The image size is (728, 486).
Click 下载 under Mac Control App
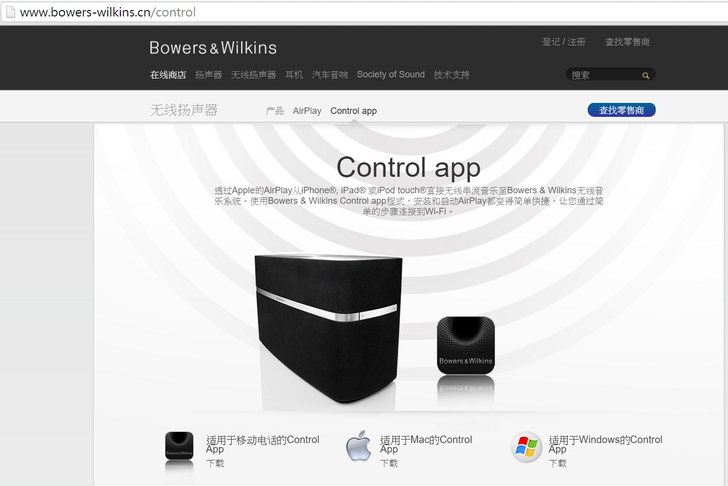click(x=389, y=463)
